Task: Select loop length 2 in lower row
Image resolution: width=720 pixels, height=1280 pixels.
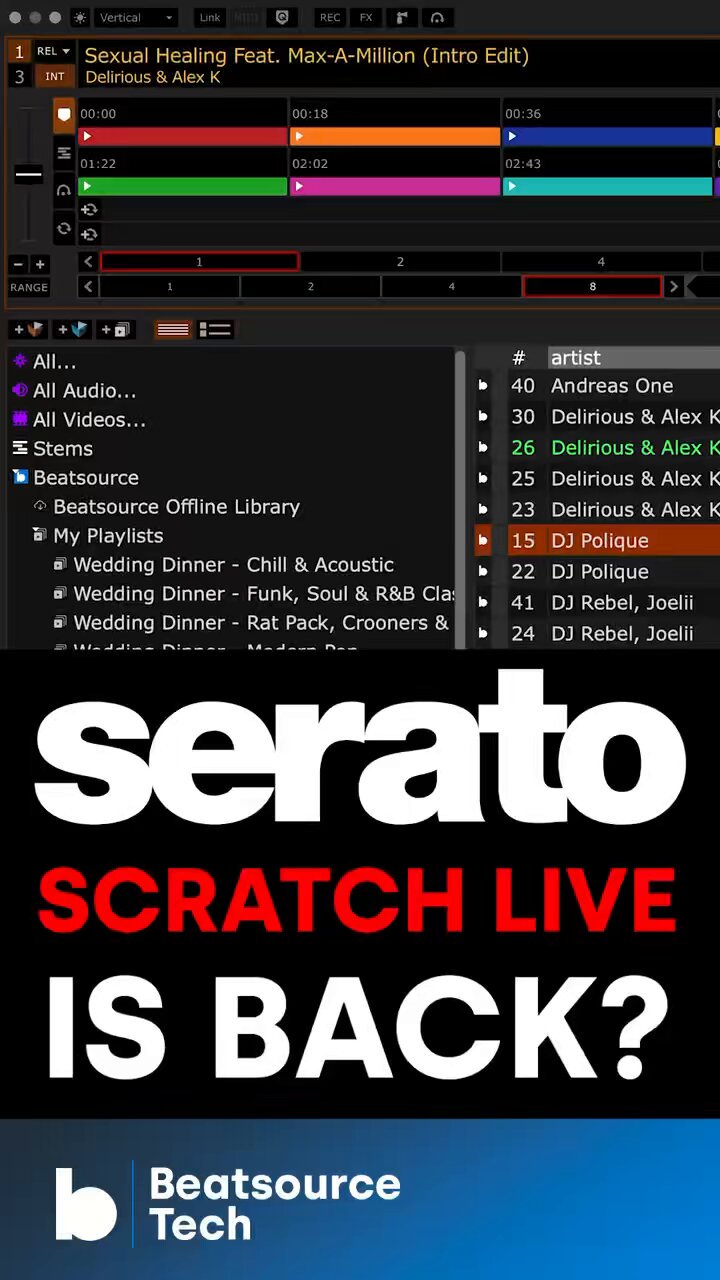Action: tap(310, 287)
